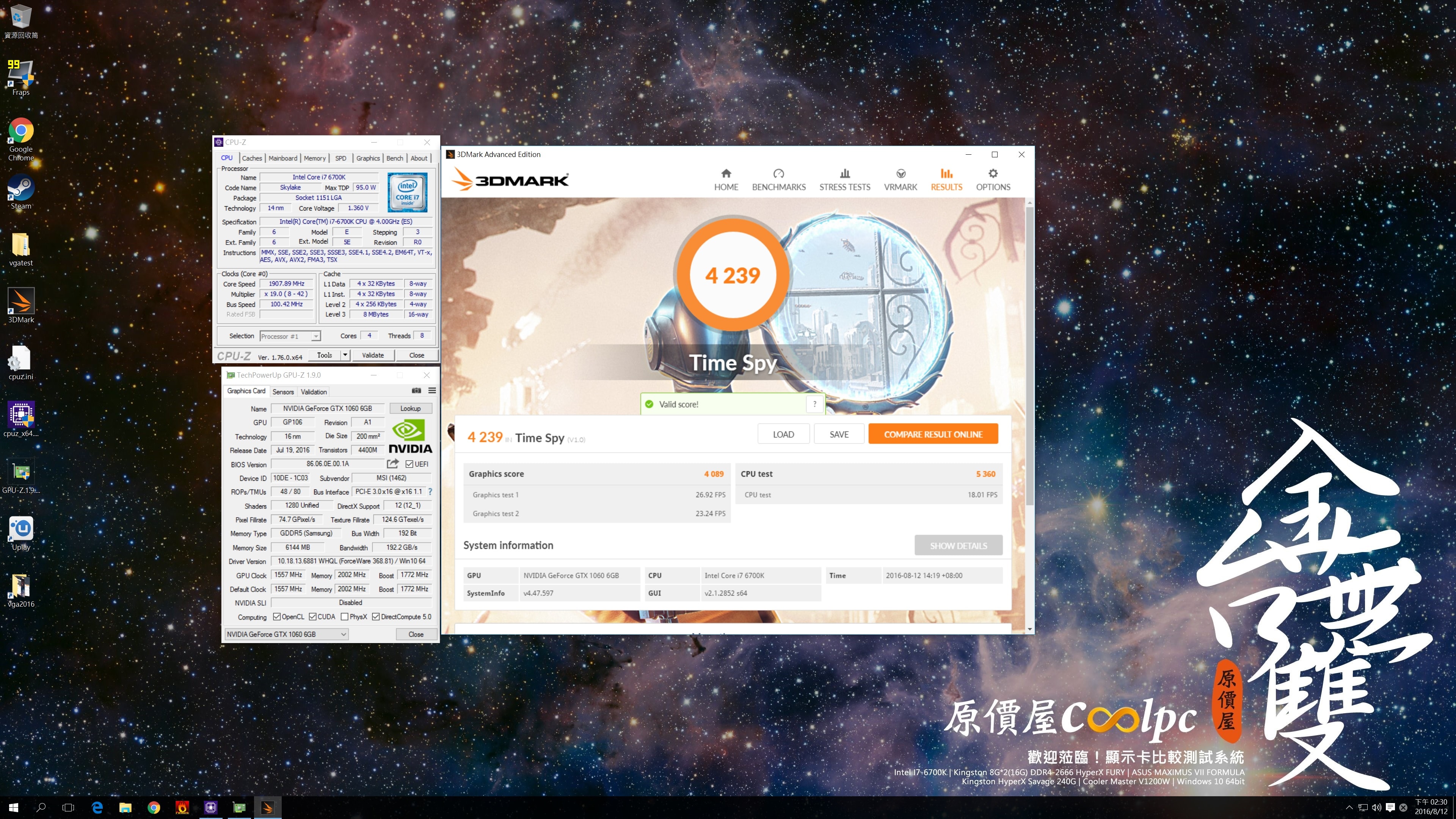The image size is (1456, 819).
Task: Click Windows Start button
Action: pos(14,807)
